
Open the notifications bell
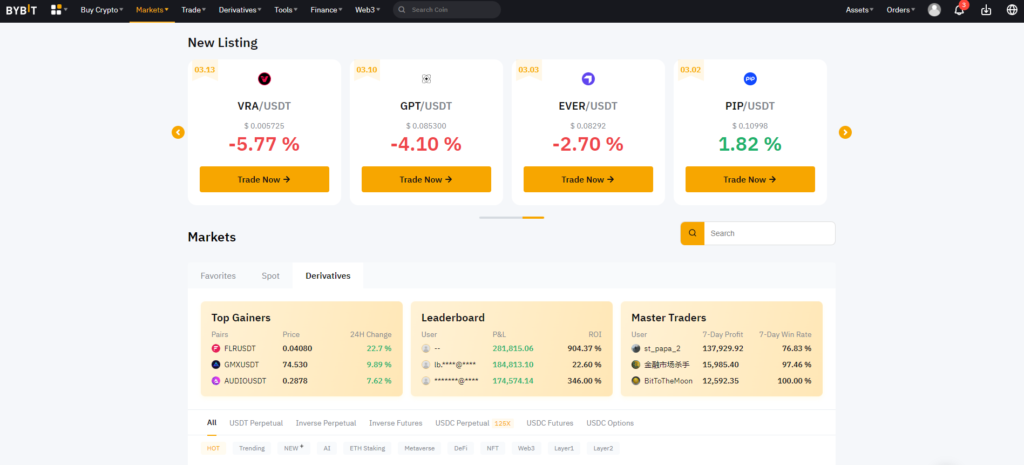pos(958,10)
